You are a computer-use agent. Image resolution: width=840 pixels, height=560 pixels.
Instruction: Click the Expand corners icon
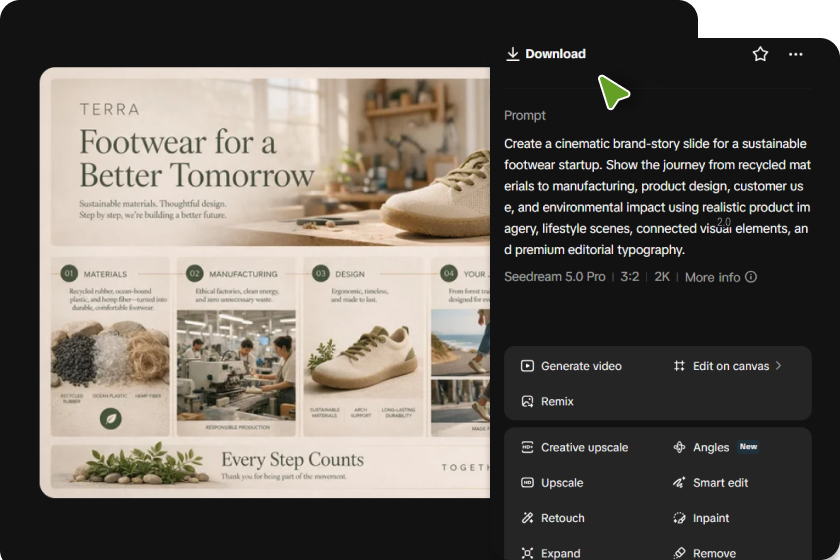point(527,553)
